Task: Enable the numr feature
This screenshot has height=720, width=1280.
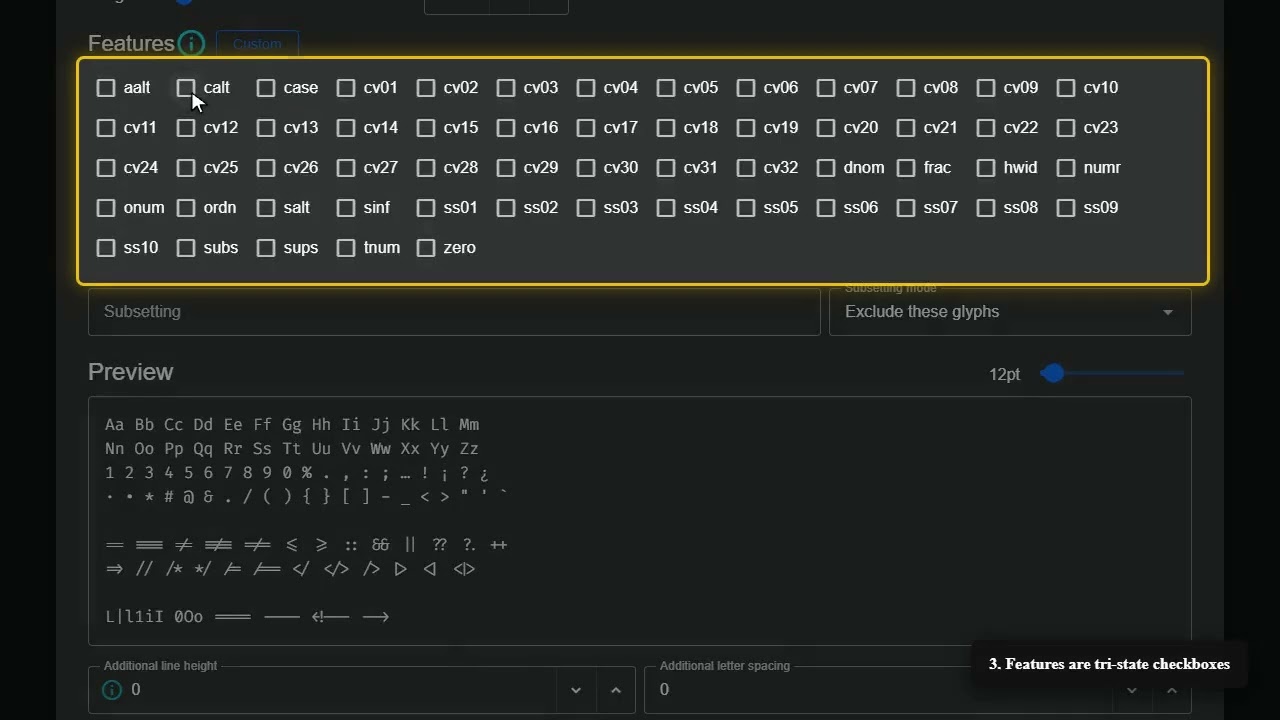Action: [x=1066, y=168]
